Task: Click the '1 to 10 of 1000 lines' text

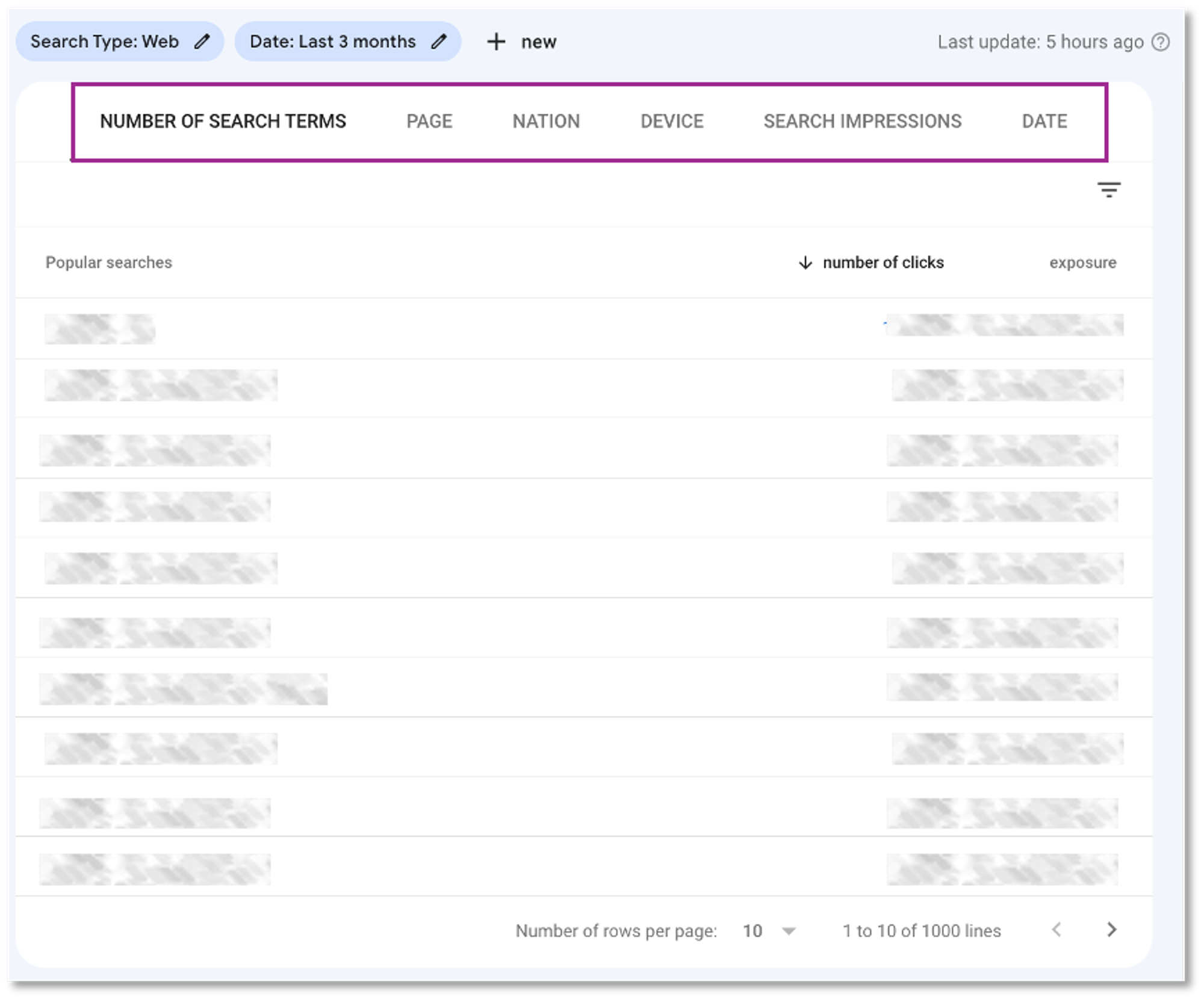Action: tap(922, 931)
